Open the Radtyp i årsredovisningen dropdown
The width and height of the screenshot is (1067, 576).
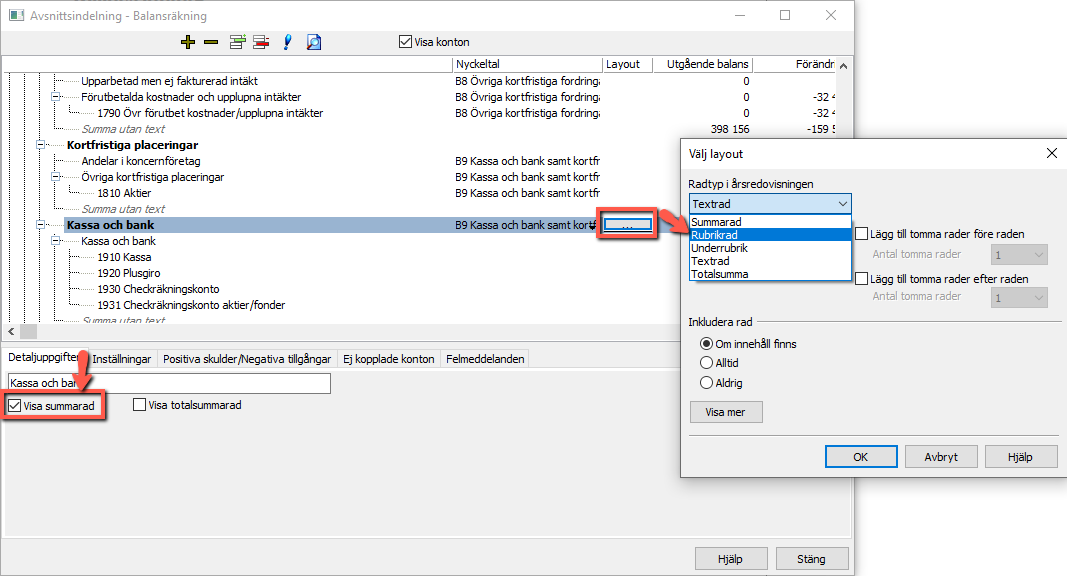770,204
